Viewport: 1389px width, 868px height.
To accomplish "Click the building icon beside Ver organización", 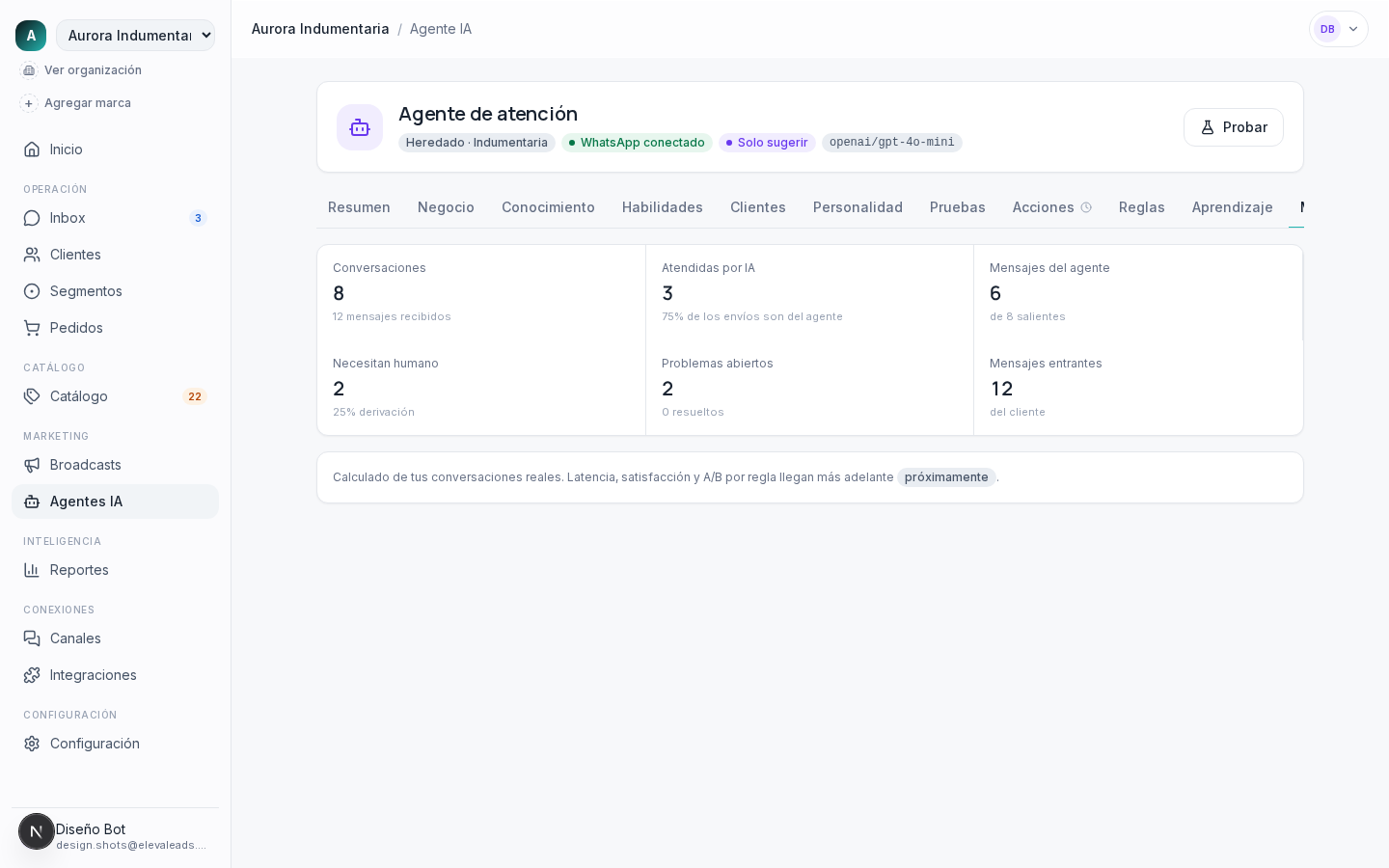I will pos(29,70).
